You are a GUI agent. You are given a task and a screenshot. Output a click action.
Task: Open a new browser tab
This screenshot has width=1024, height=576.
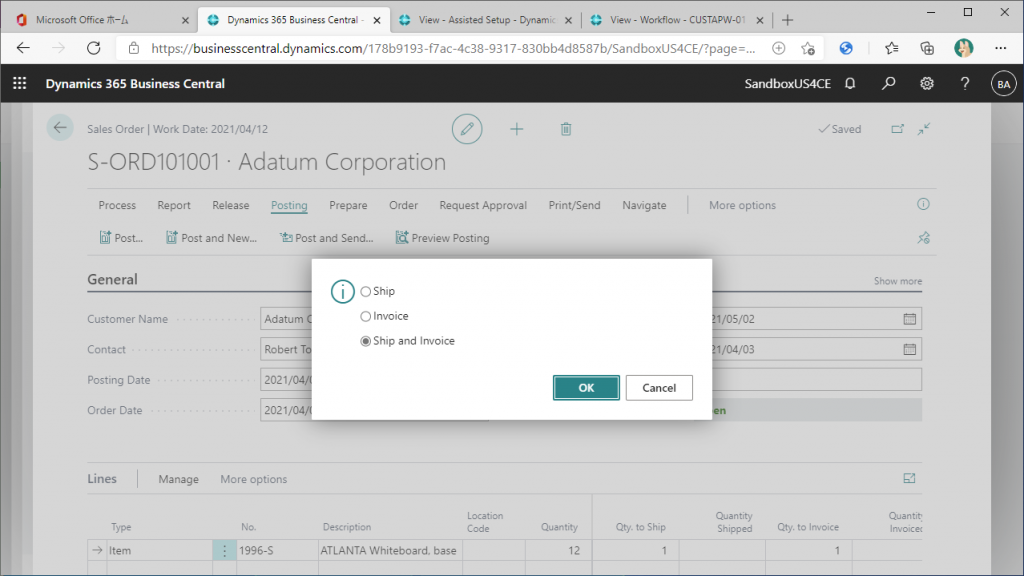tap(787, 20)
